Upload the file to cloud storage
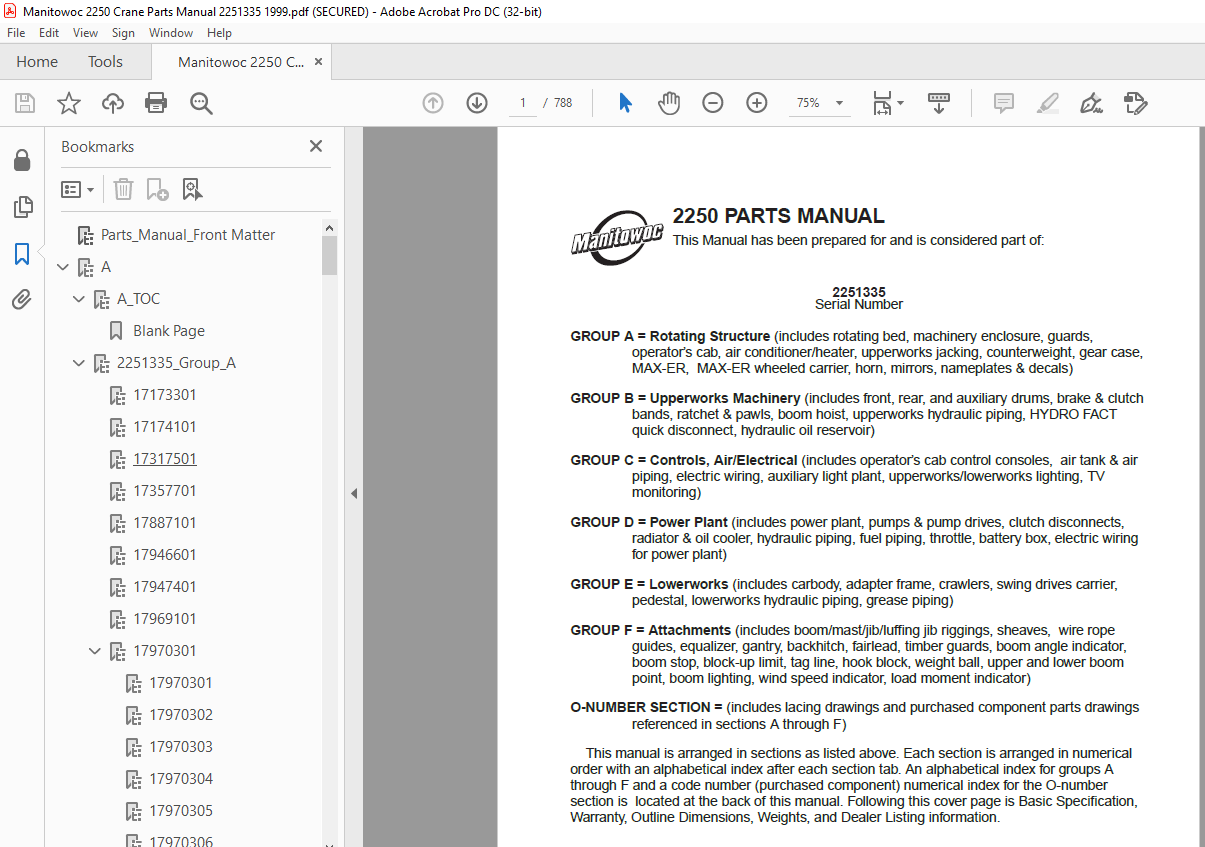 pos(113,103)
